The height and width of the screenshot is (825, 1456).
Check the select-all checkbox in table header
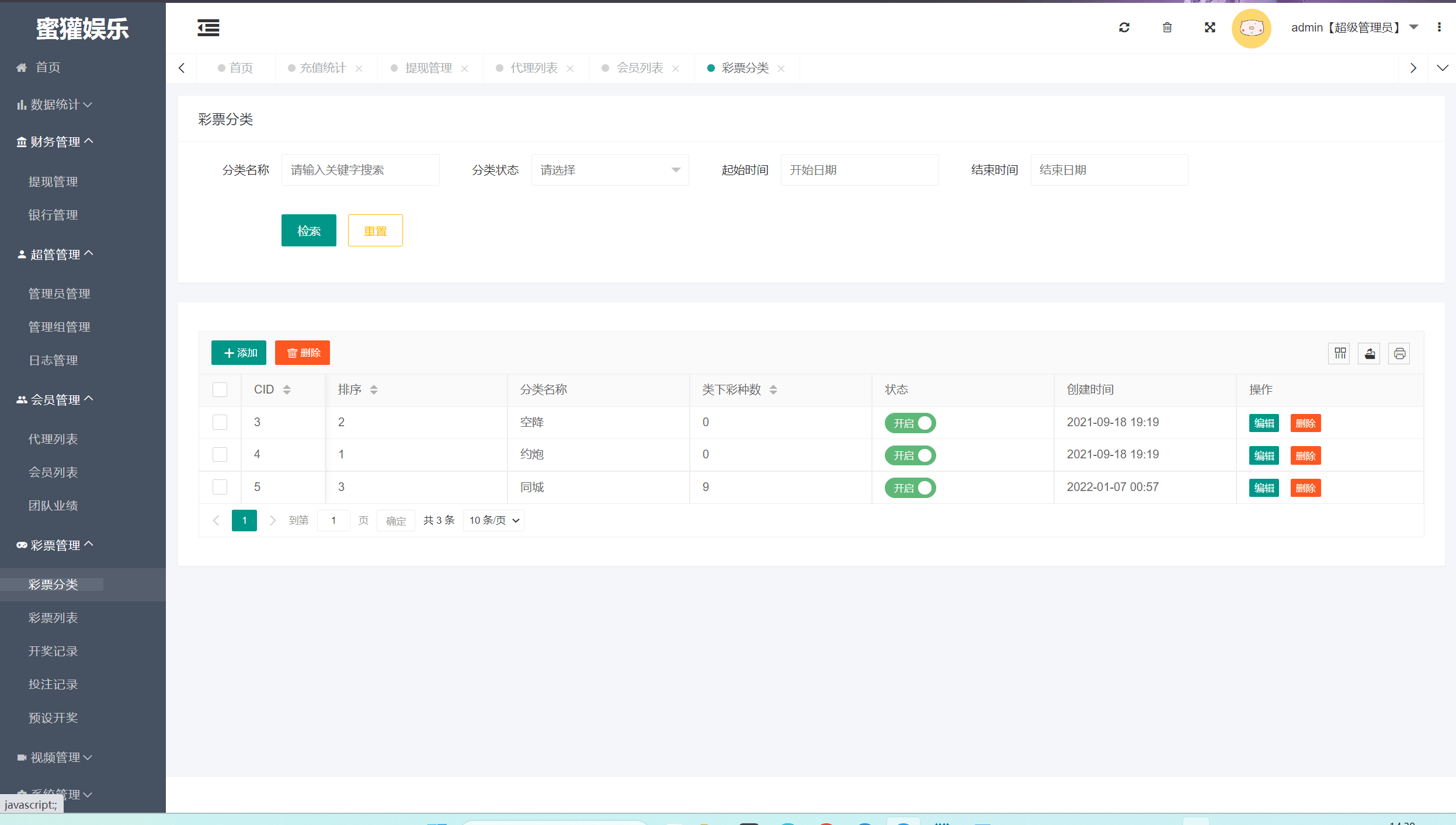(220, 389)
